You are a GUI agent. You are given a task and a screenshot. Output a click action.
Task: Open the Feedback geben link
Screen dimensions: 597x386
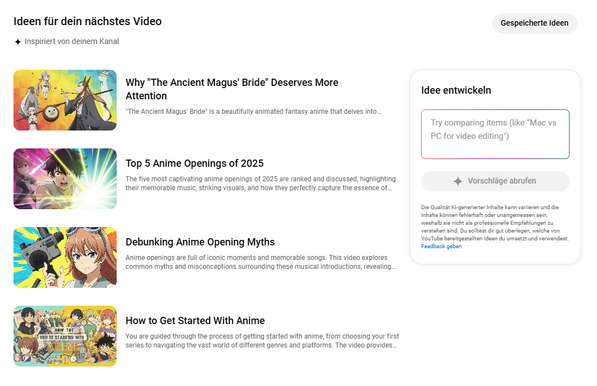click(x=441, y=246)
